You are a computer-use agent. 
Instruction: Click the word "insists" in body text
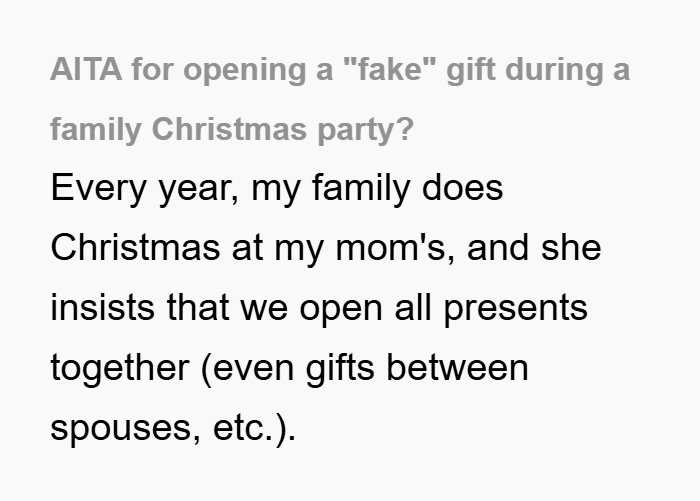(x=103, y=308)
